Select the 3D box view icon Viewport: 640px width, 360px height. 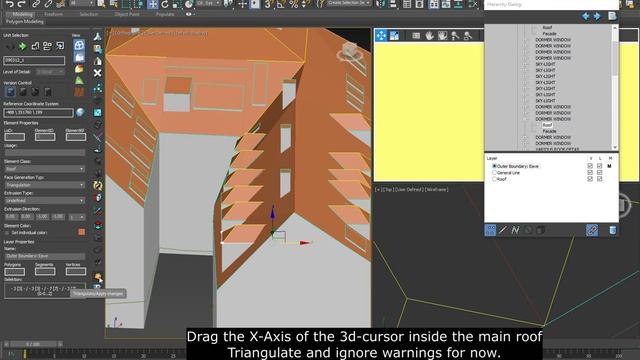[x=79, y=45]
